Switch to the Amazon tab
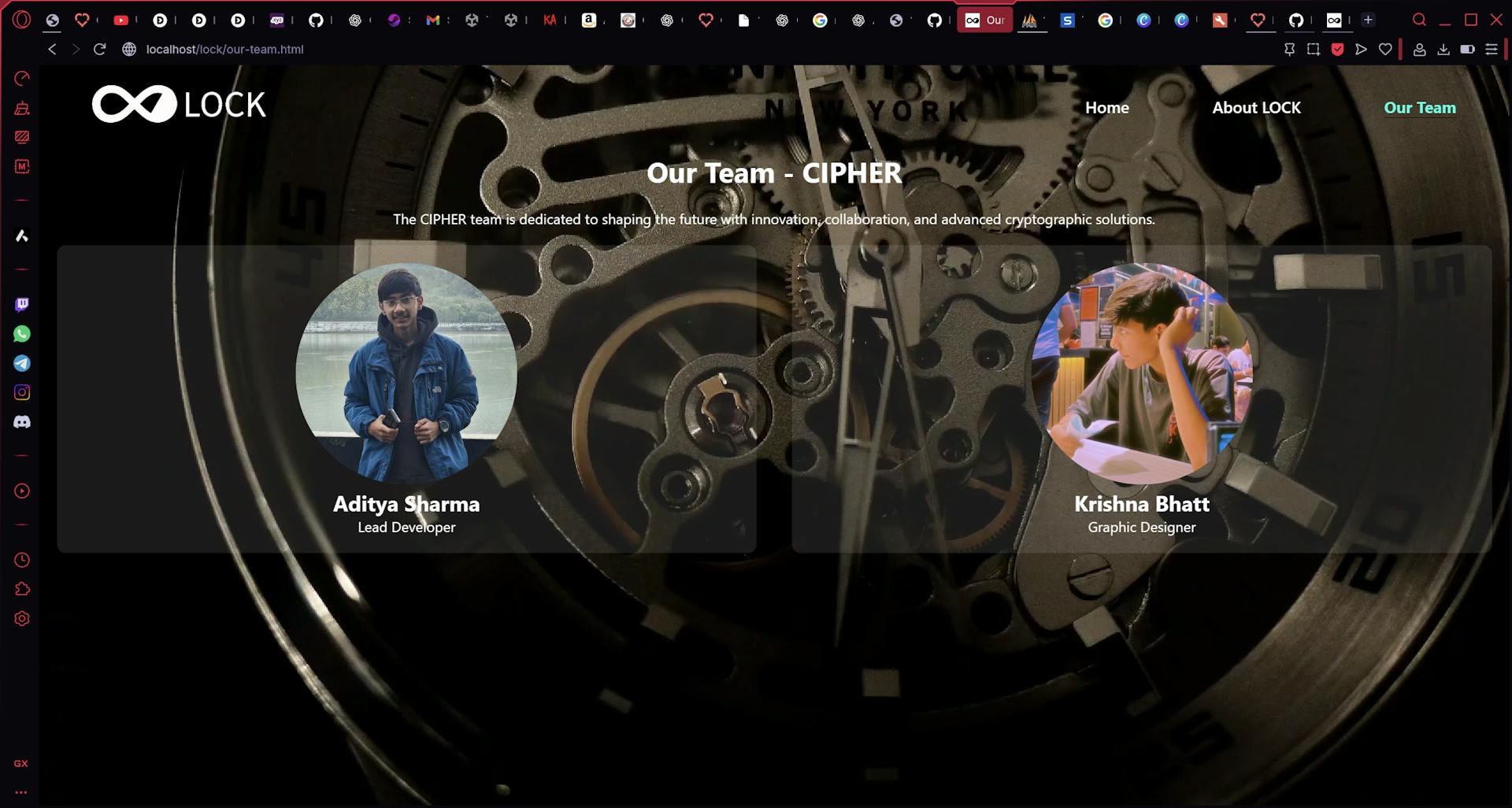 588,20
